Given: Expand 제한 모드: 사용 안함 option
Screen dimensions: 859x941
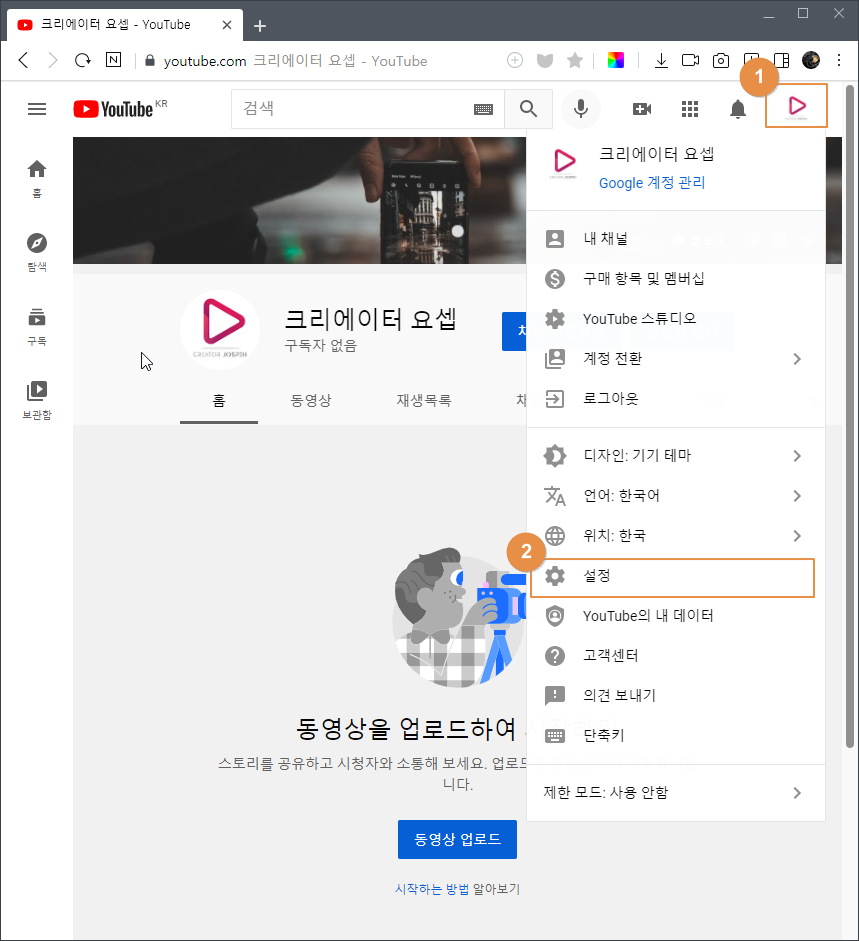Looking at the screenshot, I should click(676, 793).
